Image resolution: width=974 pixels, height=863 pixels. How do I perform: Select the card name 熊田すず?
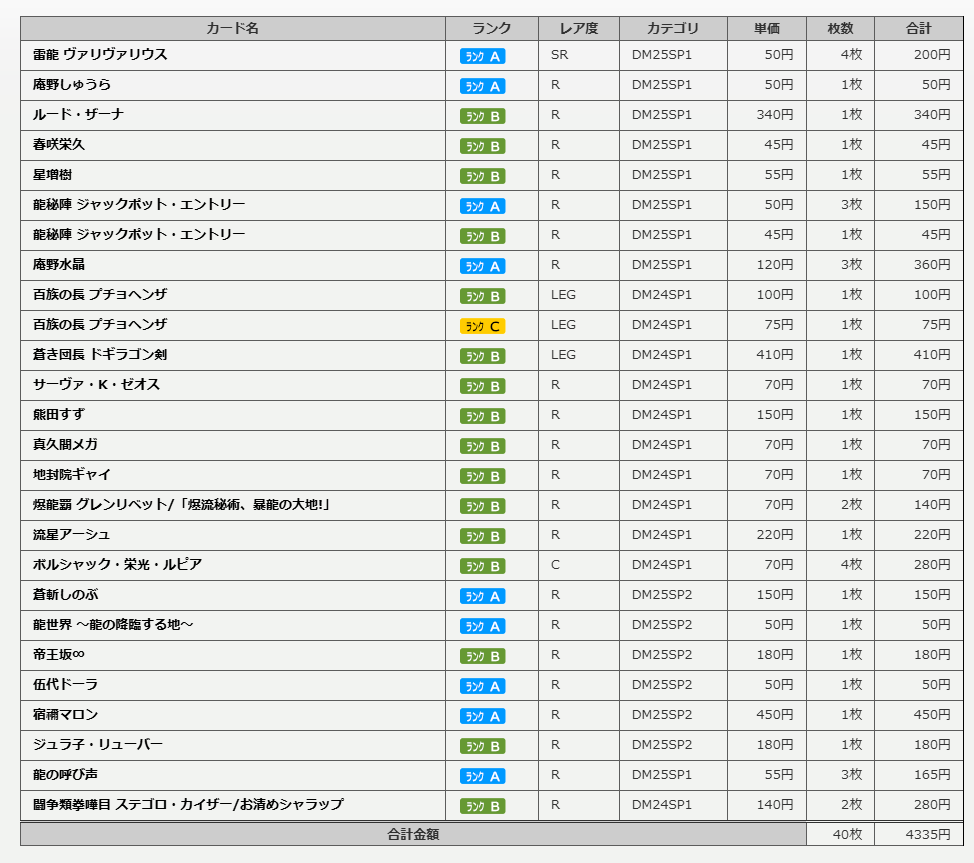[58, 414]
